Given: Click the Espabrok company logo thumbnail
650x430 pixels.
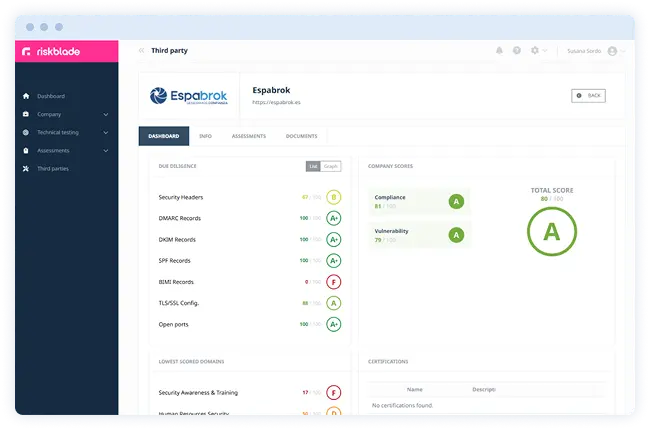Looking at the screenshot, I should pos(188,97).
